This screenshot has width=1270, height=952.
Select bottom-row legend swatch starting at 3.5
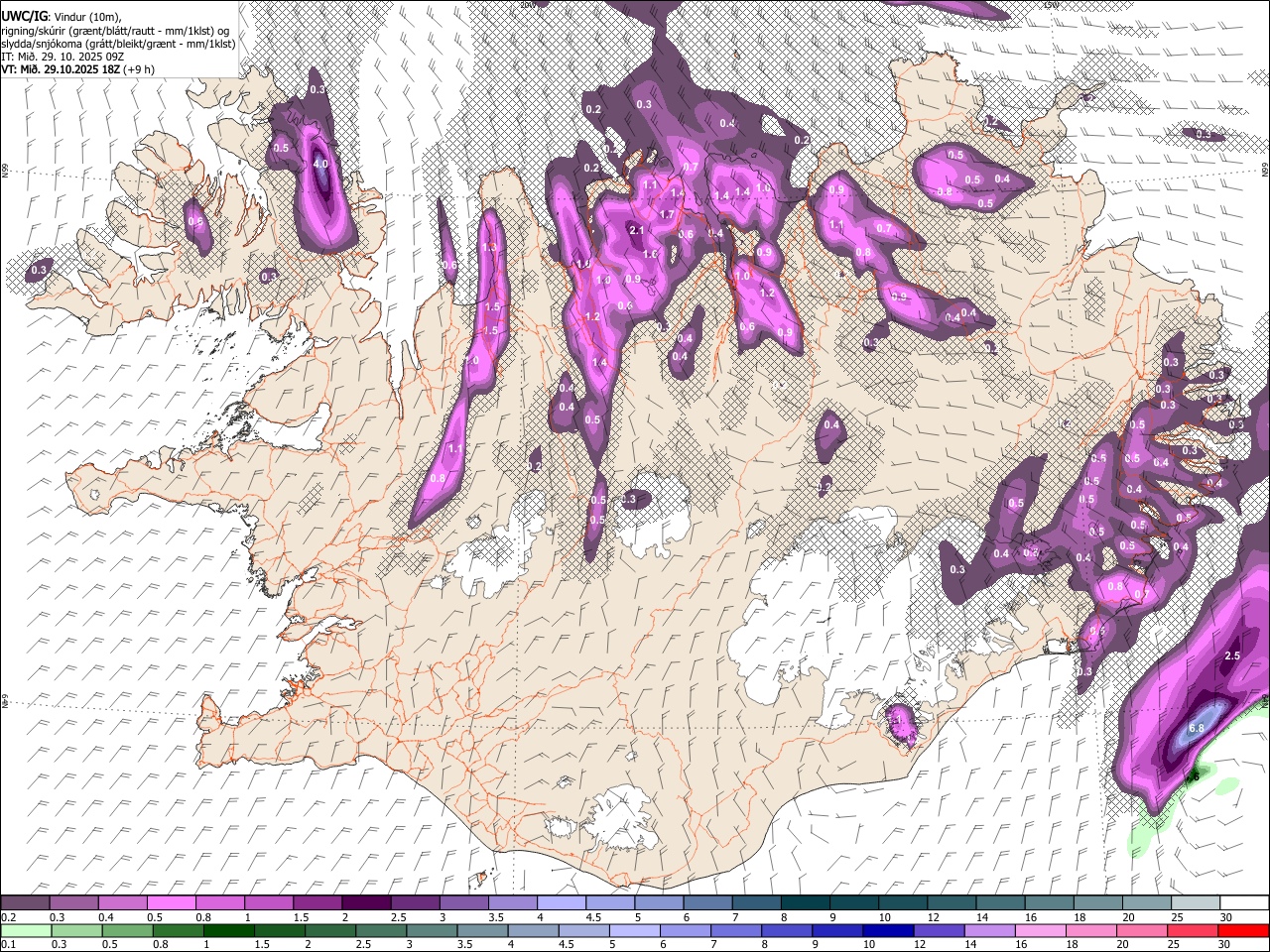point(482,931)
